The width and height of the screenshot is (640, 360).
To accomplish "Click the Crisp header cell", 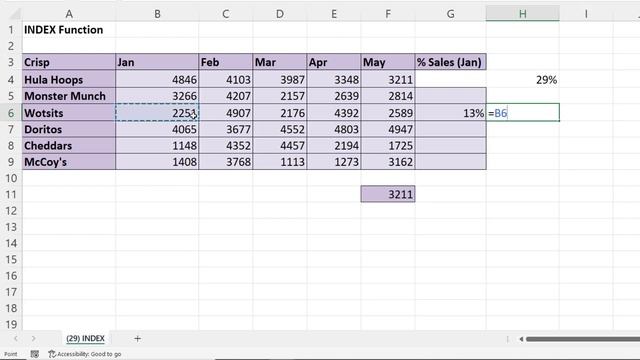I will click(x=69, y=62).
